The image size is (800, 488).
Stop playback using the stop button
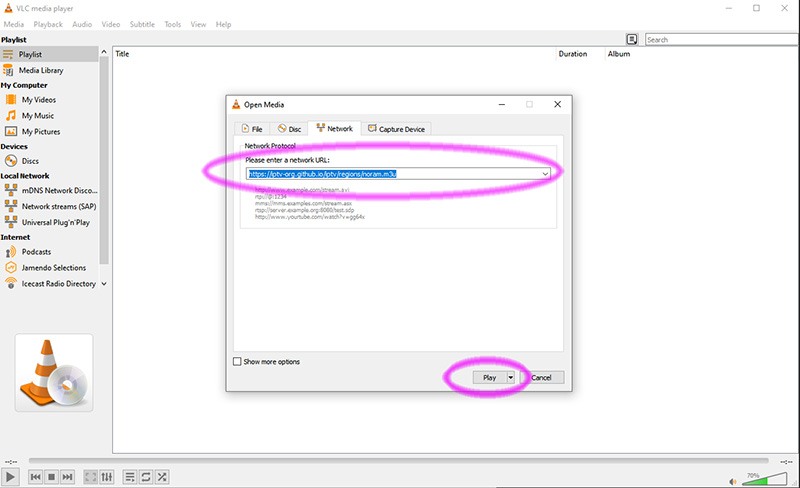click(51, 477)
